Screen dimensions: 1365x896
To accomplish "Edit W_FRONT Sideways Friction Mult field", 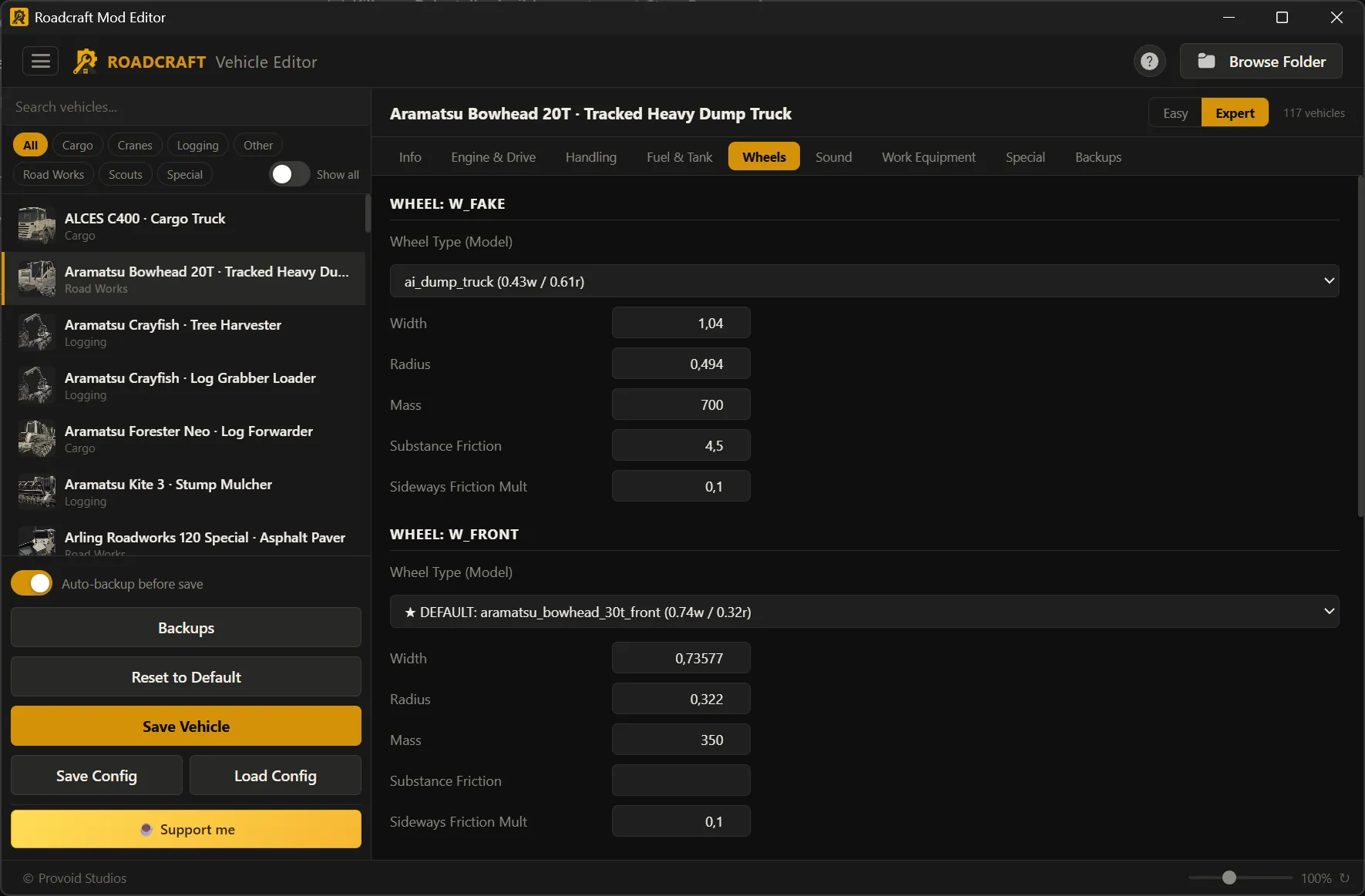I will tap(681, 821).
